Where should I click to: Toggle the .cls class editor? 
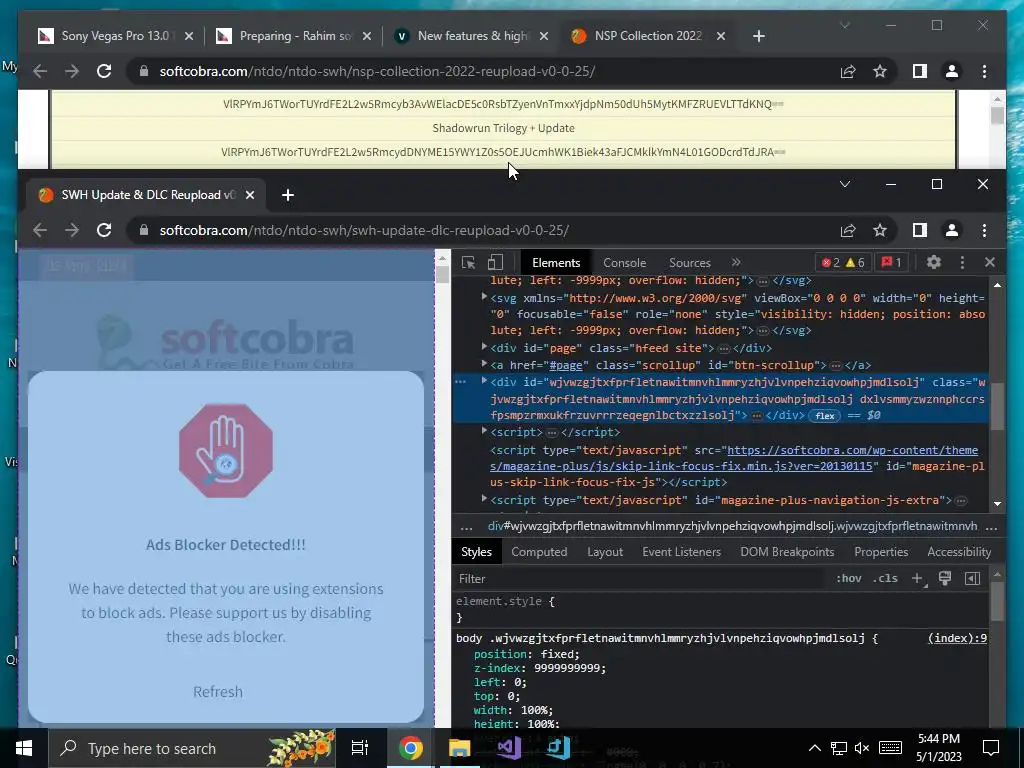click(x=885, y=579)
